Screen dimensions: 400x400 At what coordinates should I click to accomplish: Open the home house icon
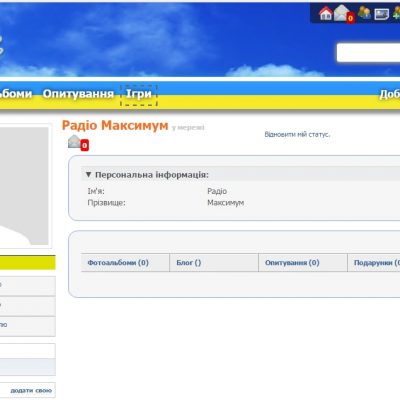326,14
